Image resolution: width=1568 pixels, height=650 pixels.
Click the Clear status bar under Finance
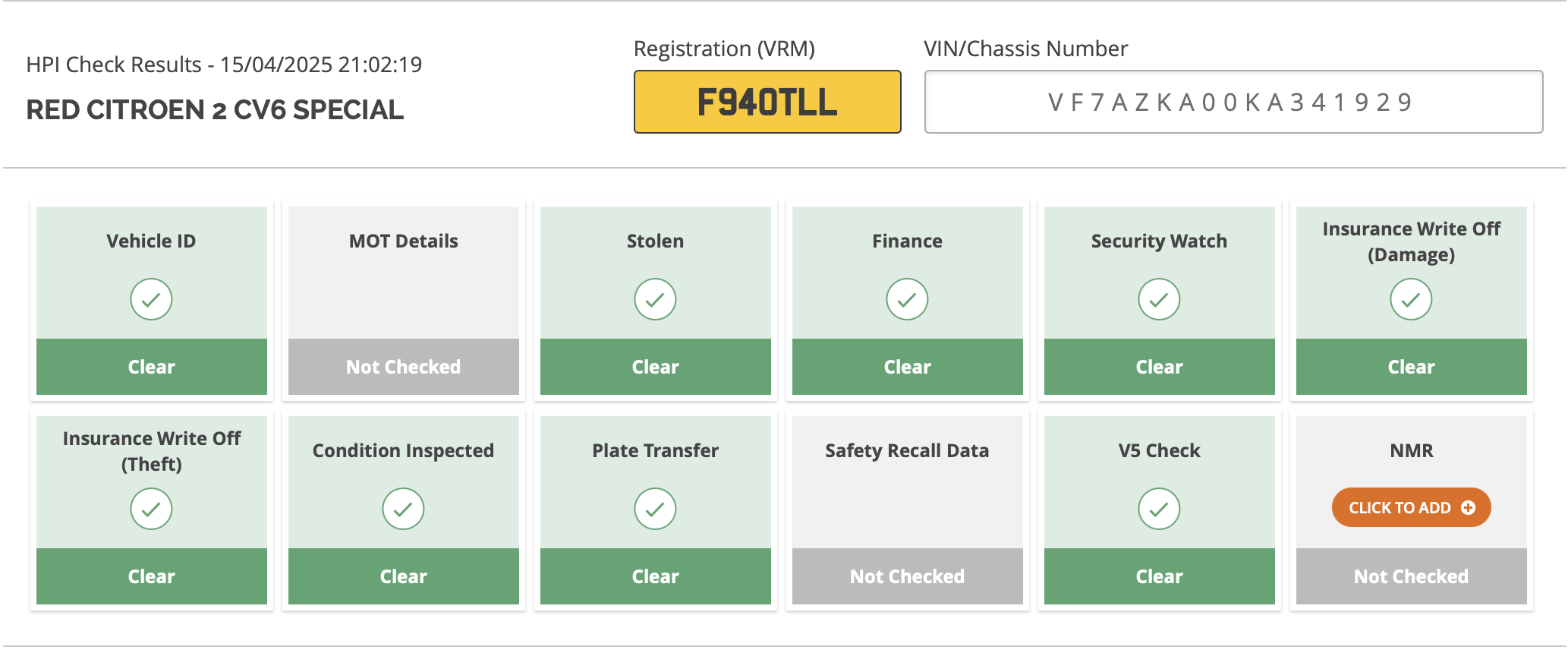[908, 367]
